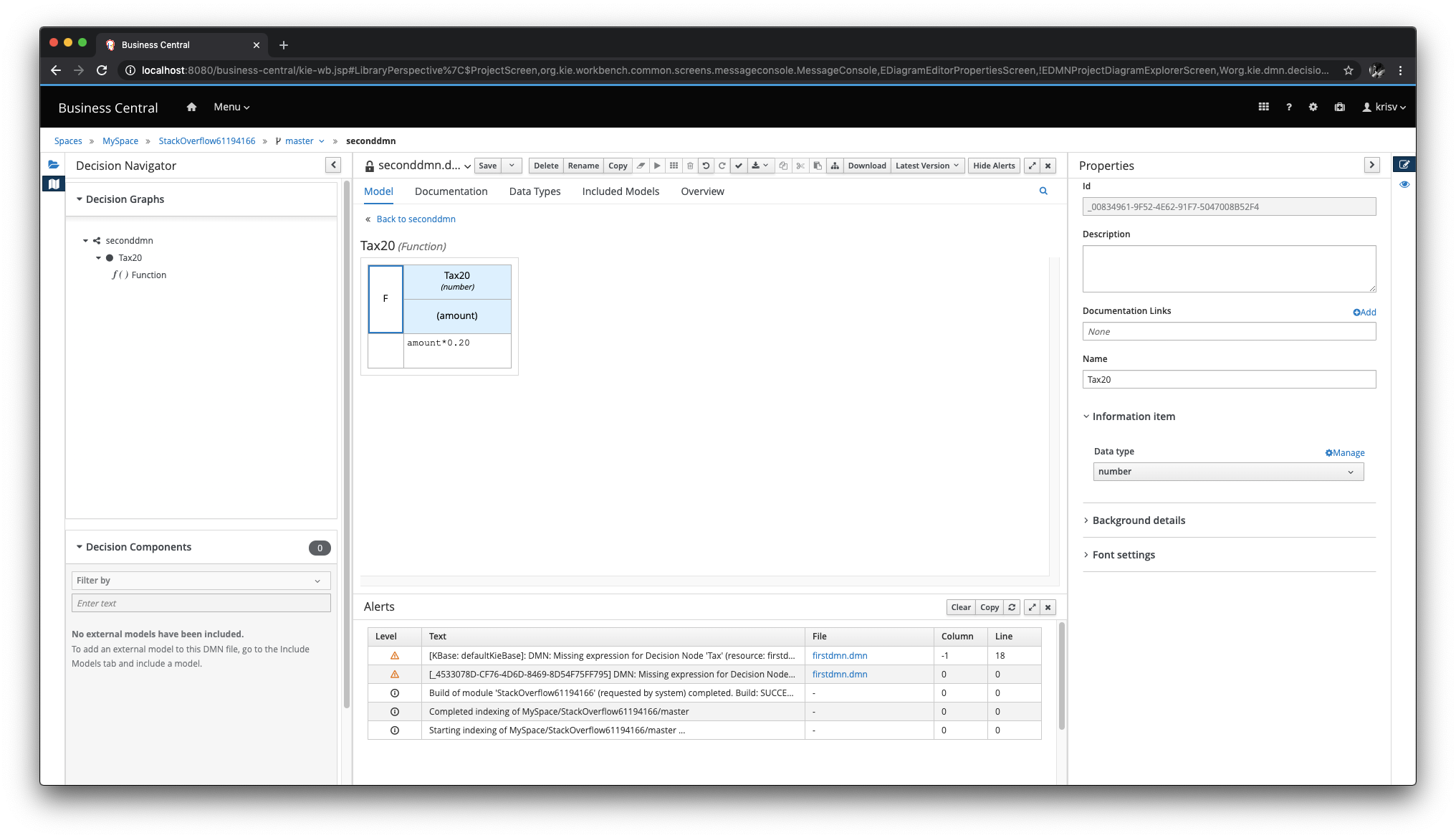Click the Clear button in Alerts
The width and height of the screenshot is (1456, 838).
[960, 607]
